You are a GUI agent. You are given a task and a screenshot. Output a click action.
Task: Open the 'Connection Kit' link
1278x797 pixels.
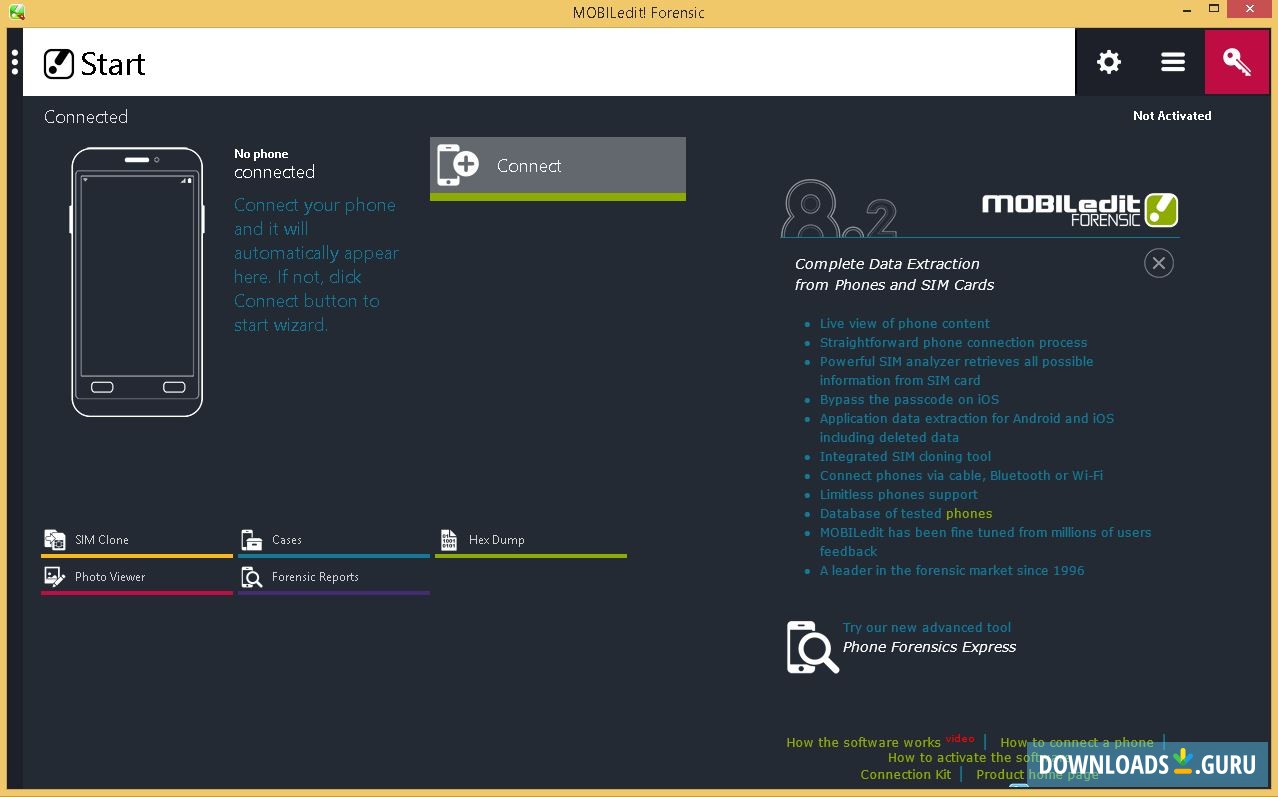click(x=906, y=775)
